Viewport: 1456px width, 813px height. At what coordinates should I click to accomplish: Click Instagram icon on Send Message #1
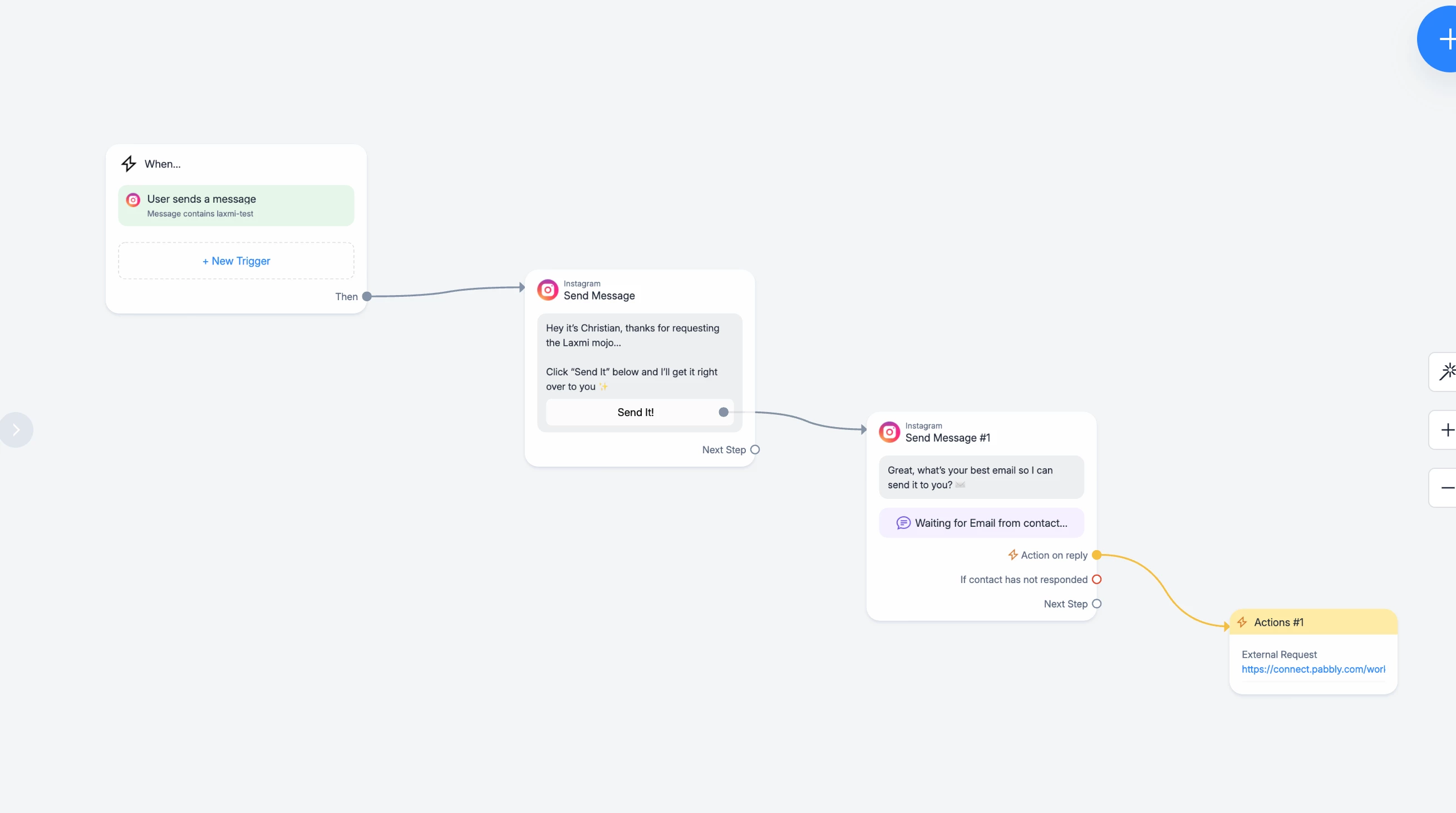889,432
